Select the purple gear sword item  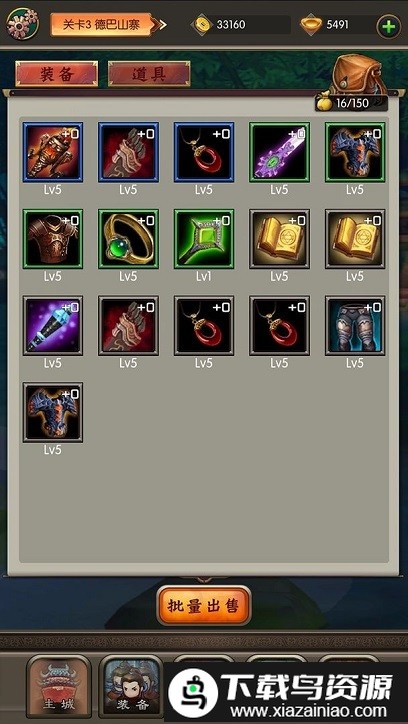point(279,152)
